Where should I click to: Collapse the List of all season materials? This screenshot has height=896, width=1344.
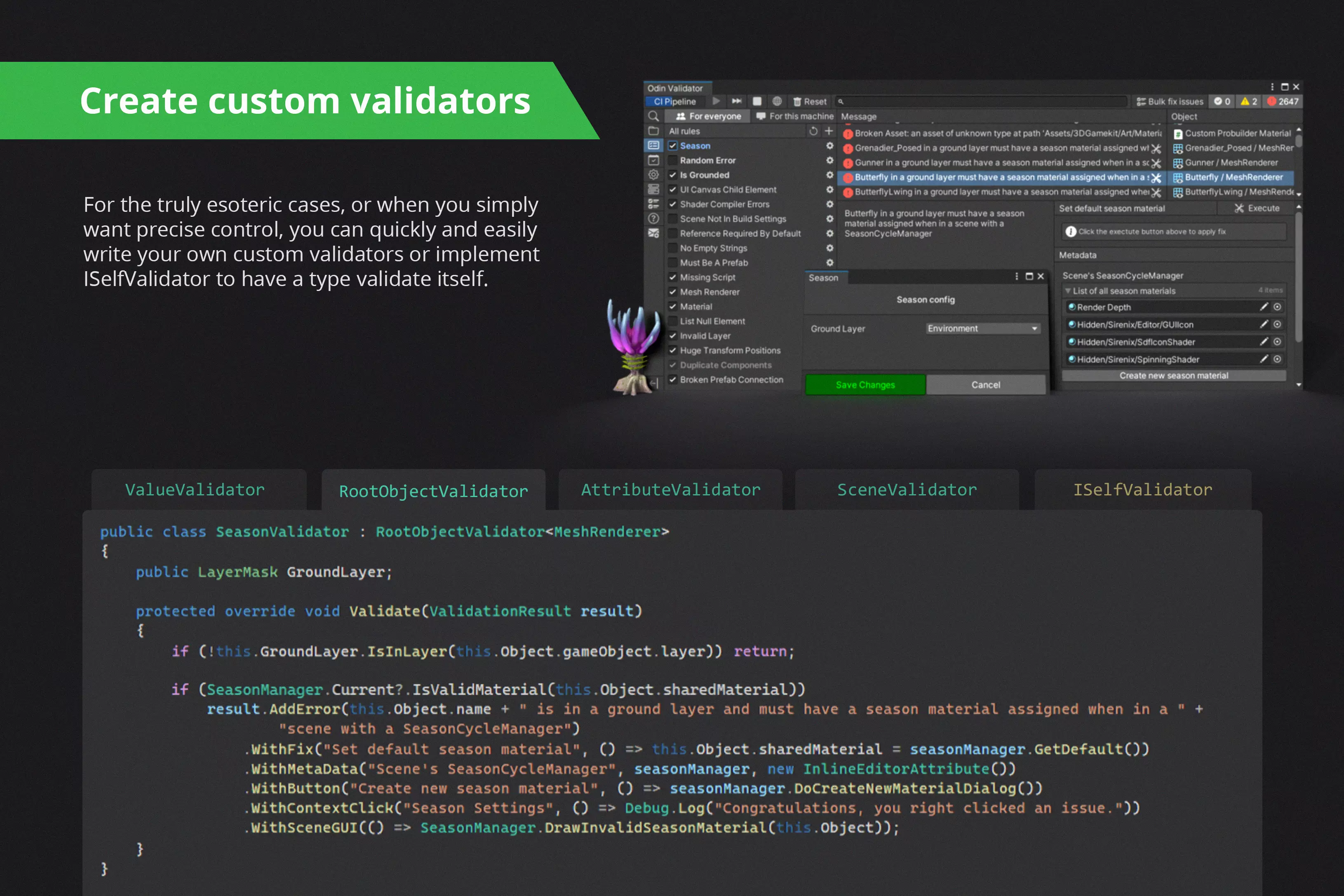point(1067,291)
